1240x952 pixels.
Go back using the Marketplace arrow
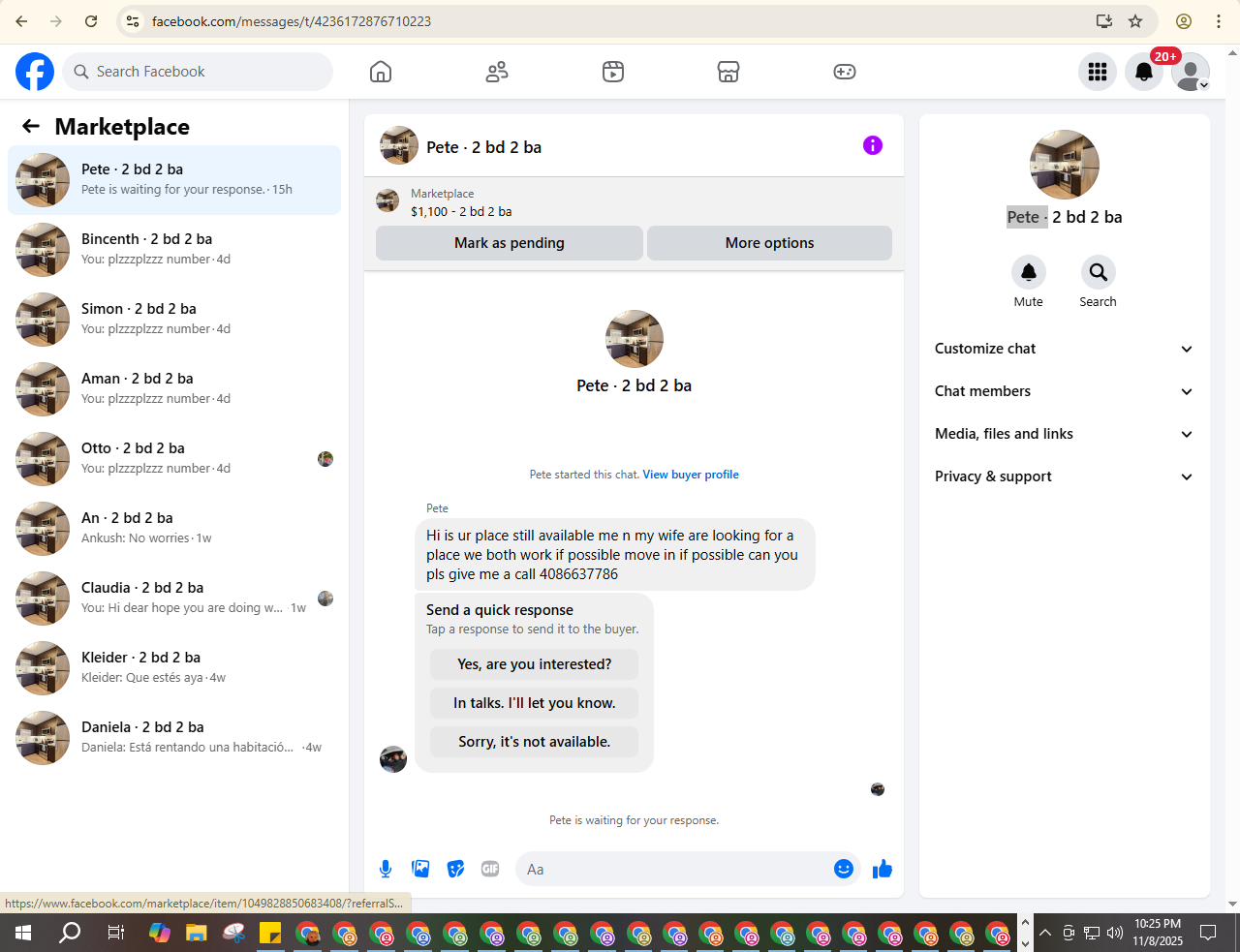pos(31,126)
